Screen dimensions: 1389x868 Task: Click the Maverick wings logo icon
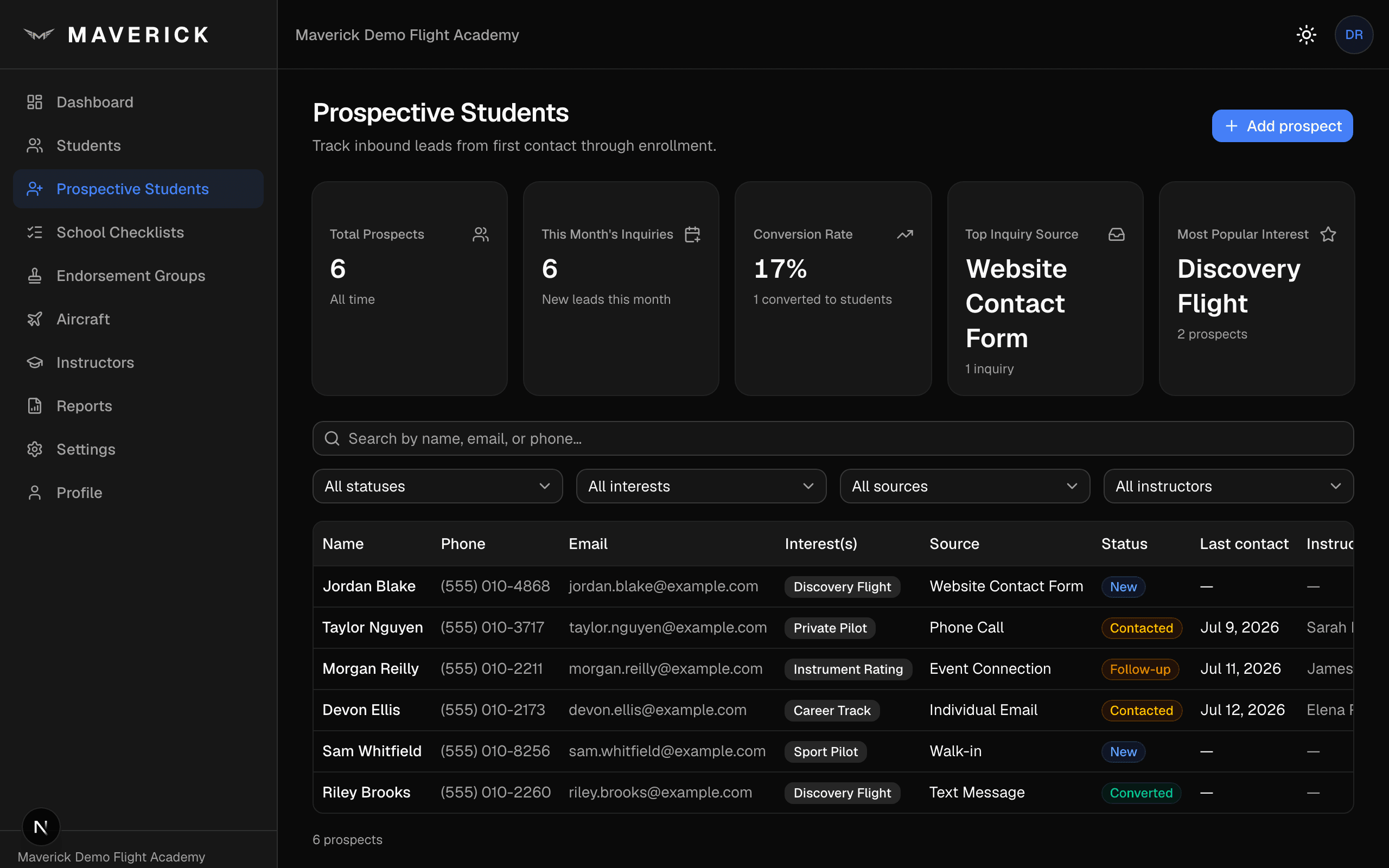pyautogui.click(x=39, y=35)
